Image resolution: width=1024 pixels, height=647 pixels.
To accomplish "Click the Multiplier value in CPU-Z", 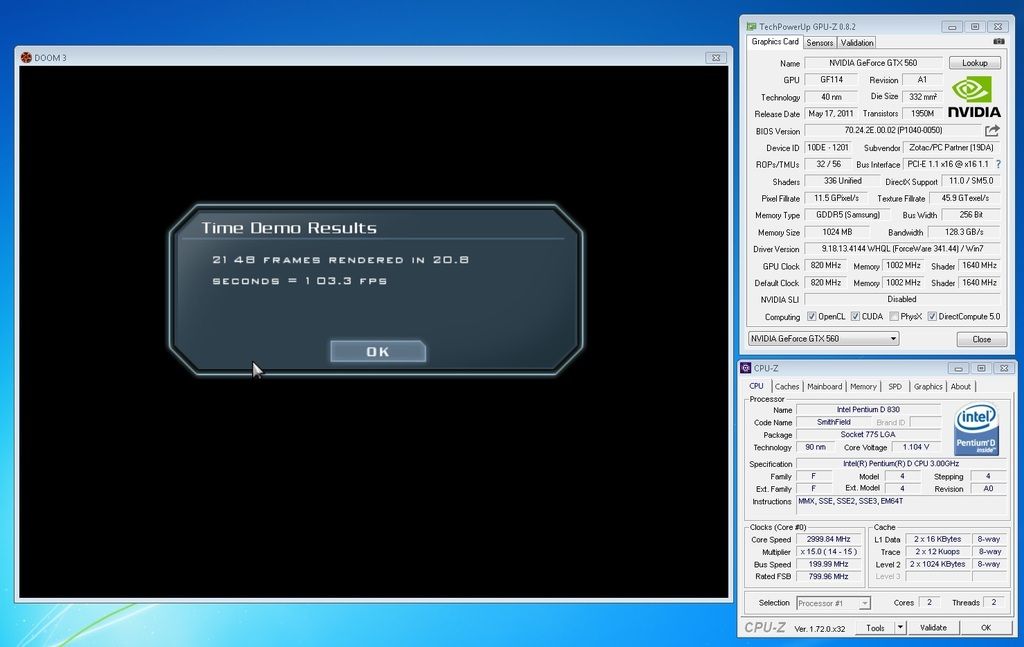I will pos(828,552).
